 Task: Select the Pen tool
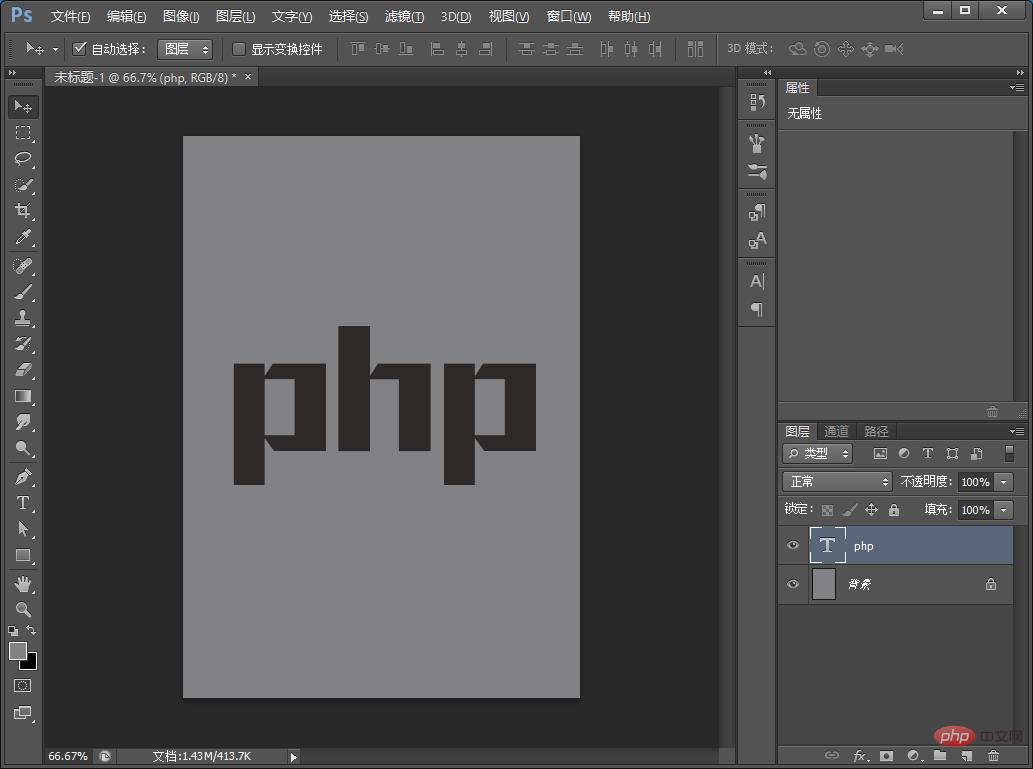23,477
